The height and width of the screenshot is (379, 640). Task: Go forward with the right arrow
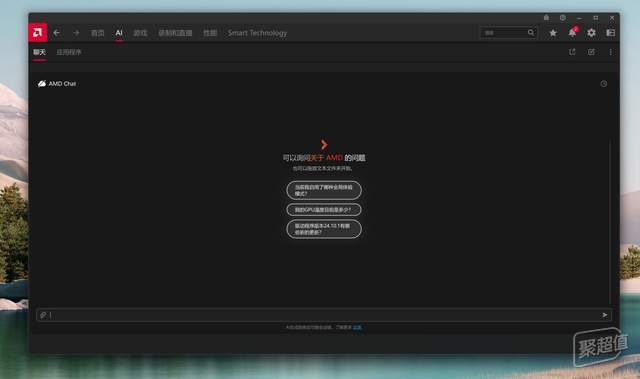coord(76,33)
